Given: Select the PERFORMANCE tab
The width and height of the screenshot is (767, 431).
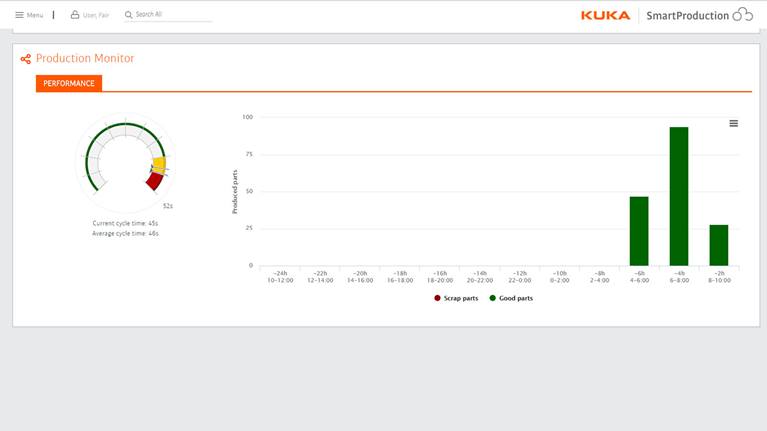Looking at the screenshot, I should click(x=69, y=84).
